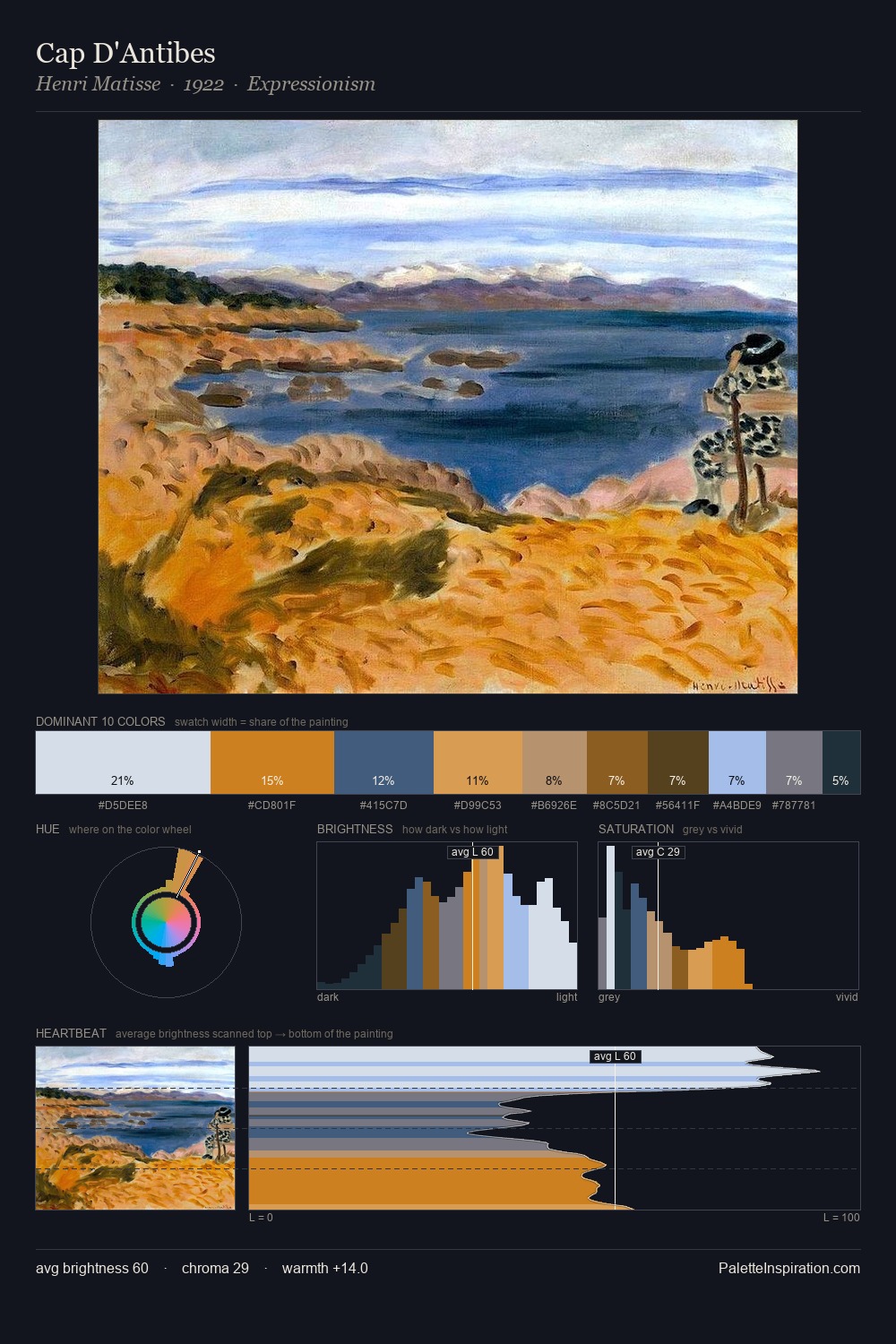
Task: Click the year "1922" in subtitle
Action: tap(203, 84)
